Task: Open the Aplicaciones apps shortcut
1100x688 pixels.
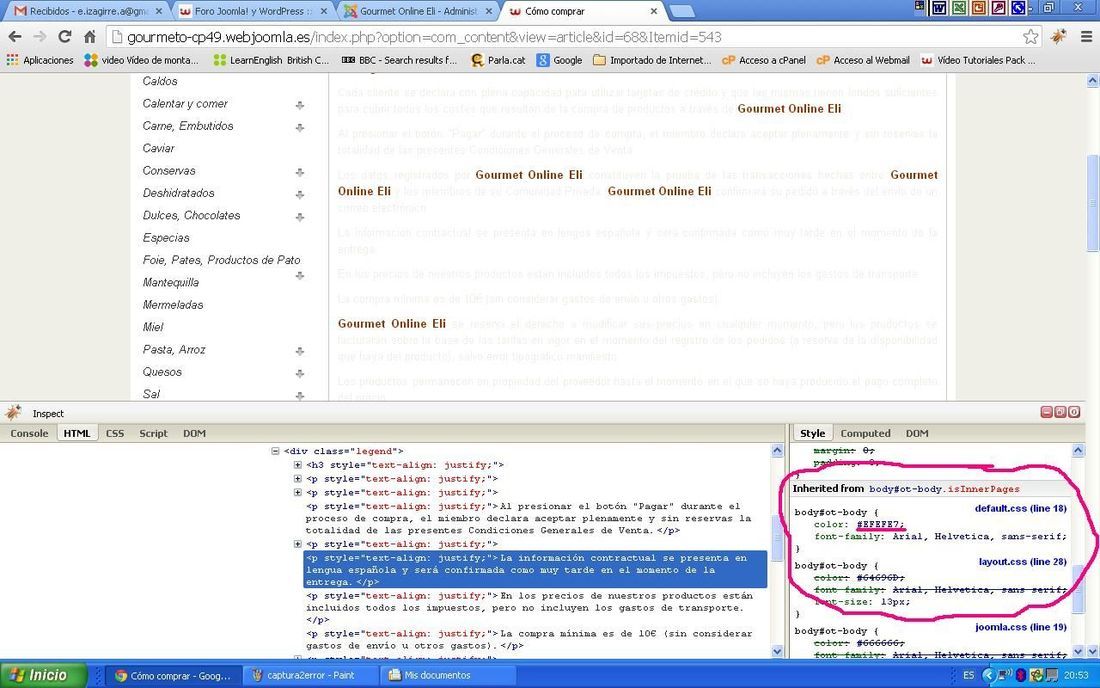Action: [x=40, y=60]
